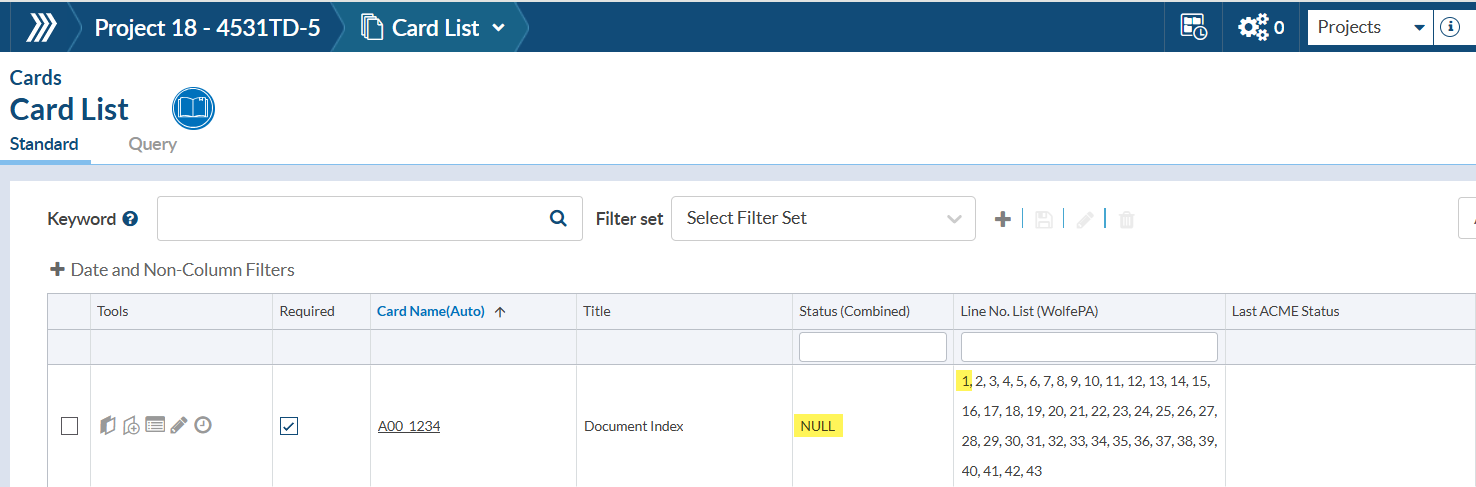The image size is (1476, 487).
Task: Click the add revision icon in Tools
Action: point(131,425)
